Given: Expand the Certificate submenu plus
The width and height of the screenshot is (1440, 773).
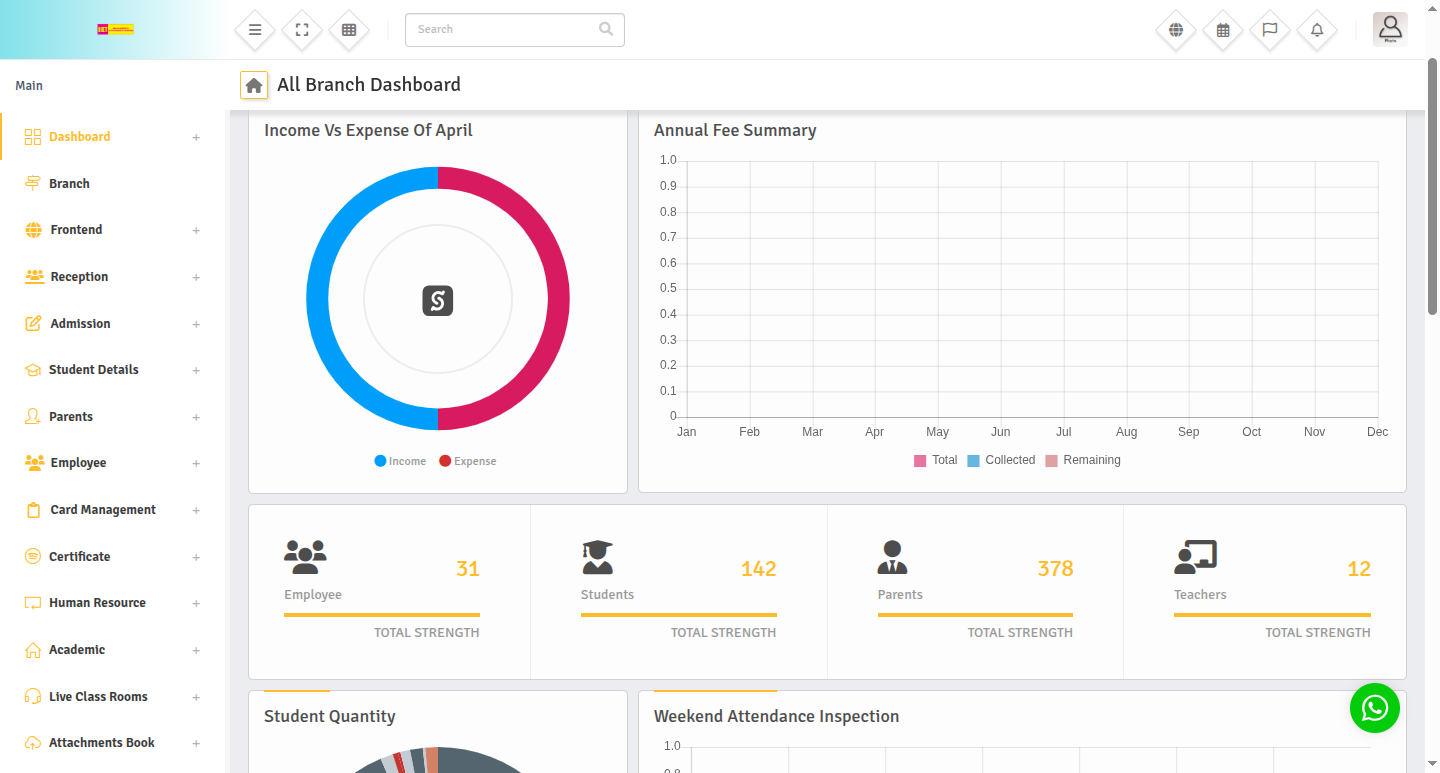Looking at the screenshot, I should tap(196, 557).
